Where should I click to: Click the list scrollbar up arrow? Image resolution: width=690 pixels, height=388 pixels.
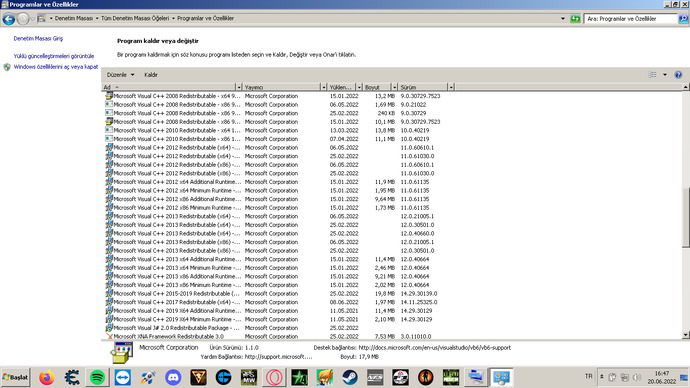tap(686, 87)
